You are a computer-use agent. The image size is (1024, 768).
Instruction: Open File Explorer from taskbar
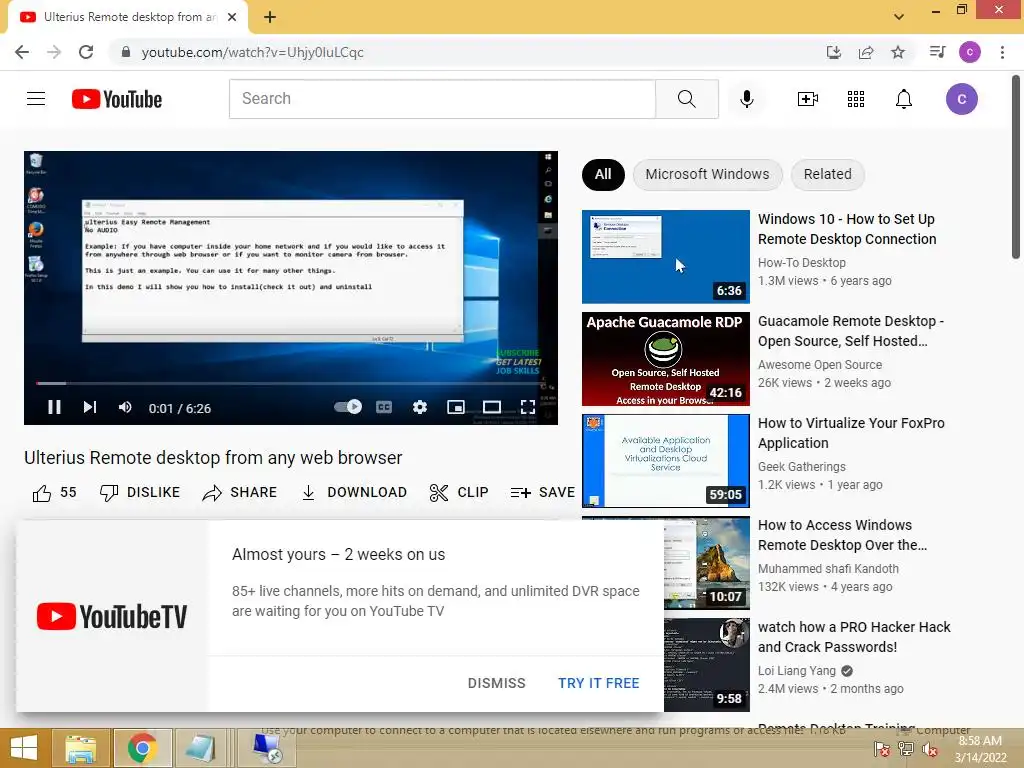coord(80,748)
